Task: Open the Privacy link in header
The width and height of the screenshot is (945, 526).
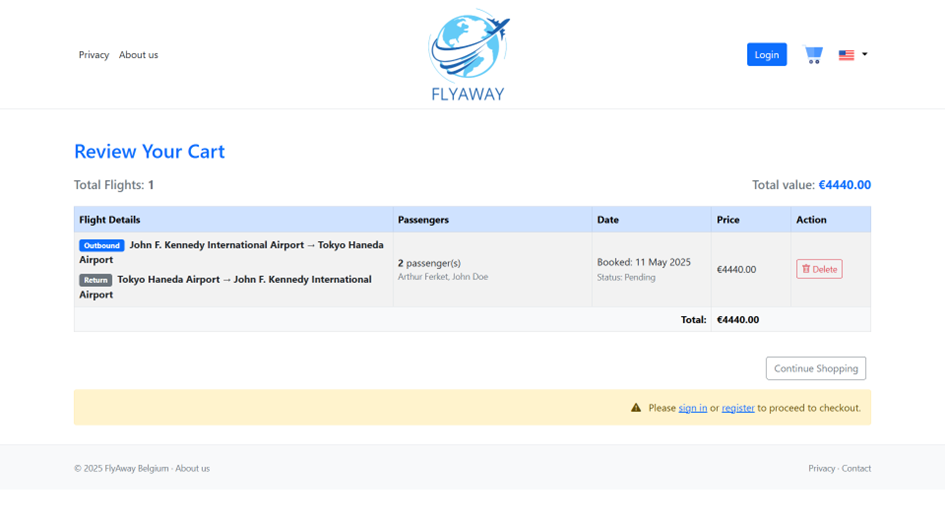Action: coord(93,55)
